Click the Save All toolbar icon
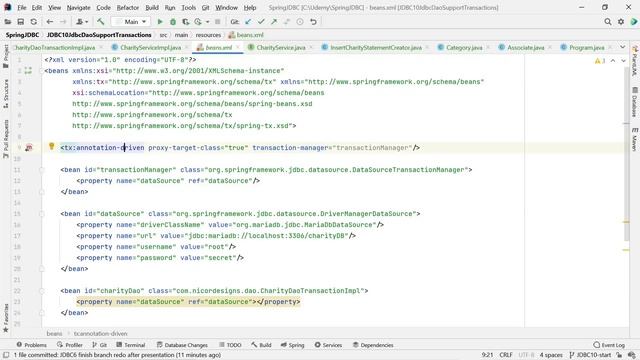This screenshot has width=640, height=360. (x=20, y=22)
